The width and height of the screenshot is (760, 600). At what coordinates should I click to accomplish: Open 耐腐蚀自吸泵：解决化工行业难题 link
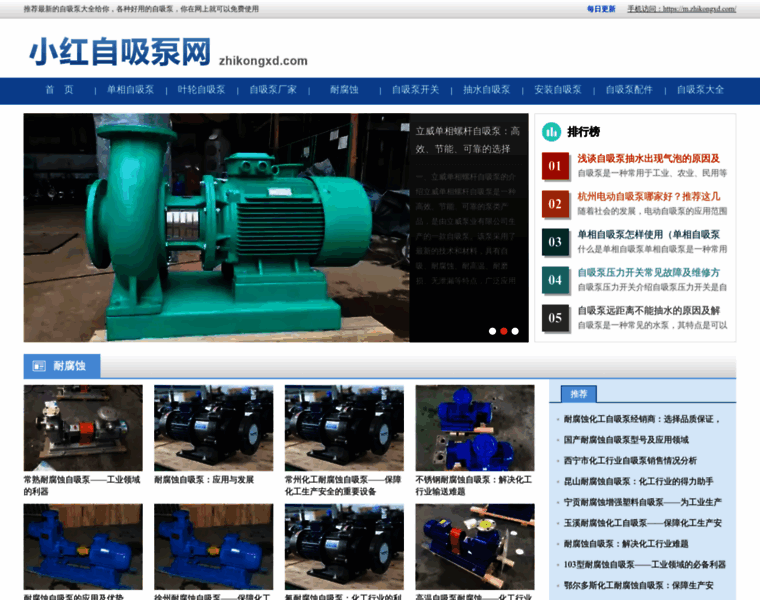626,544
